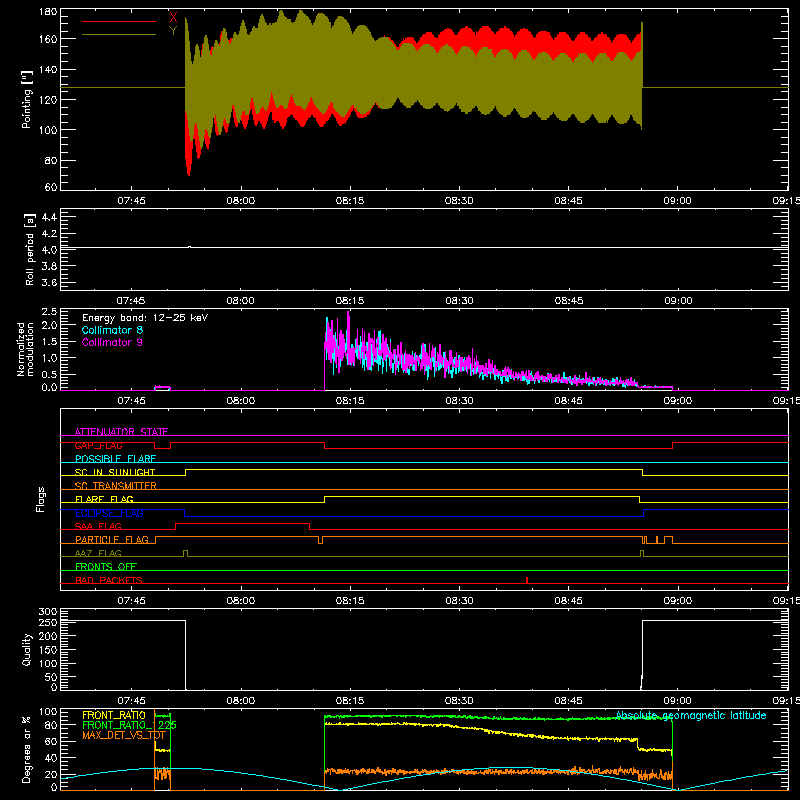Click the Collimator 9 legend label
Image resolution: width=800 pixels, height=800 pixels.
pos(112,342)
